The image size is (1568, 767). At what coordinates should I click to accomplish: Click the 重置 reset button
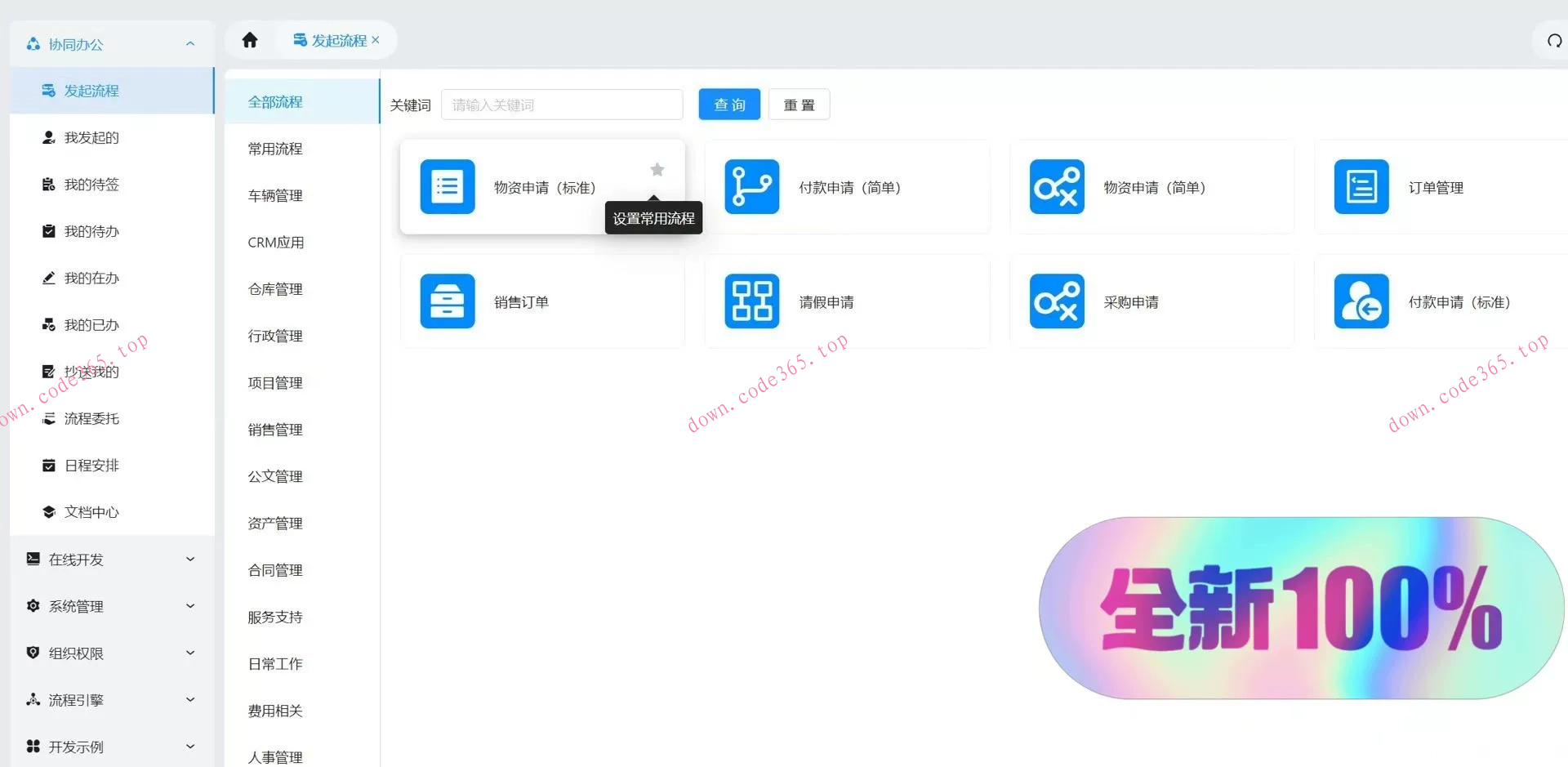[x=799, y=105]
